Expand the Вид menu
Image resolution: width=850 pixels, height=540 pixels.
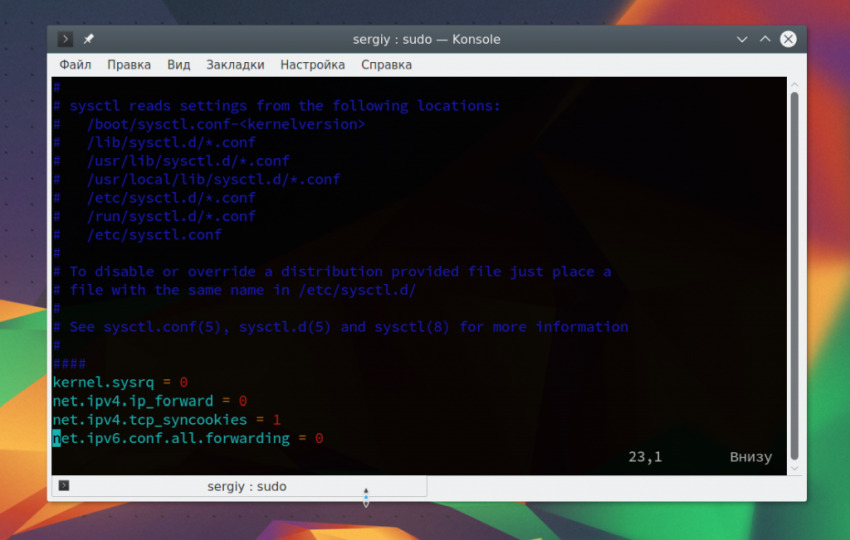tap(179, 65)
